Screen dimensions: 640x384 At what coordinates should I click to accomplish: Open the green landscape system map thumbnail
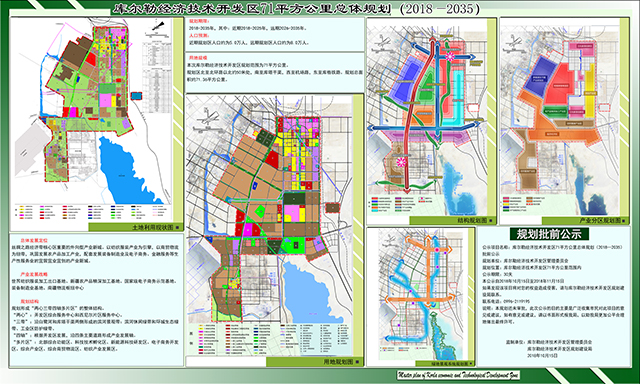[421, 297]
